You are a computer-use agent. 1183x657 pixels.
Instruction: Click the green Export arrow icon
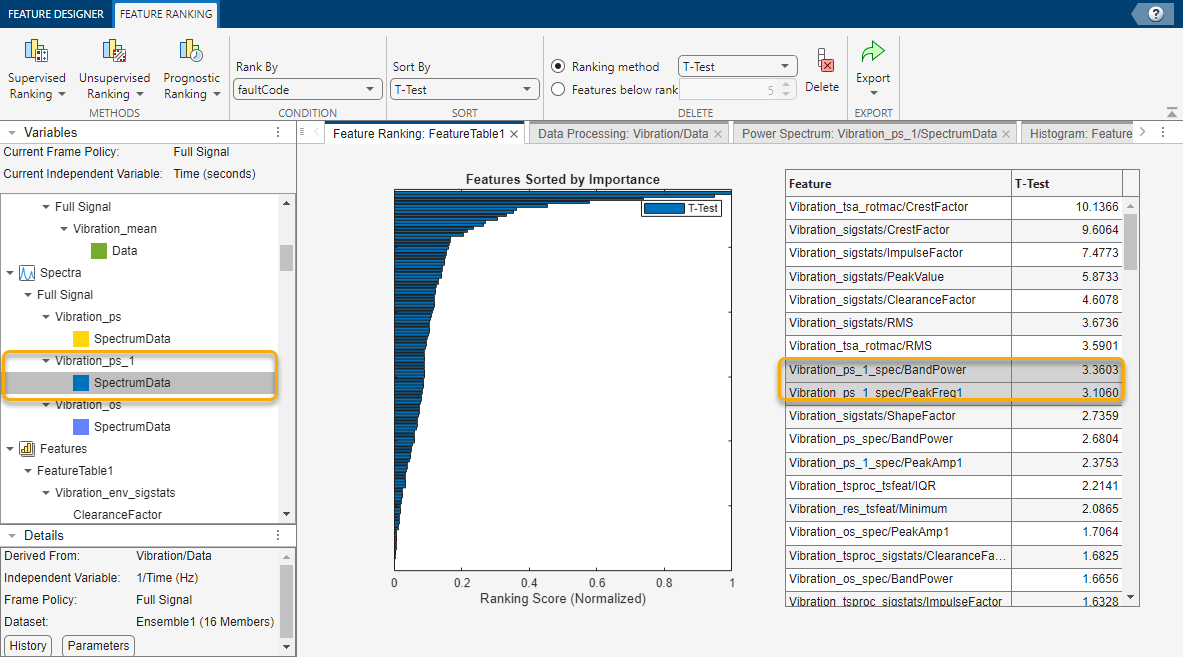click(x=872, y=52)
